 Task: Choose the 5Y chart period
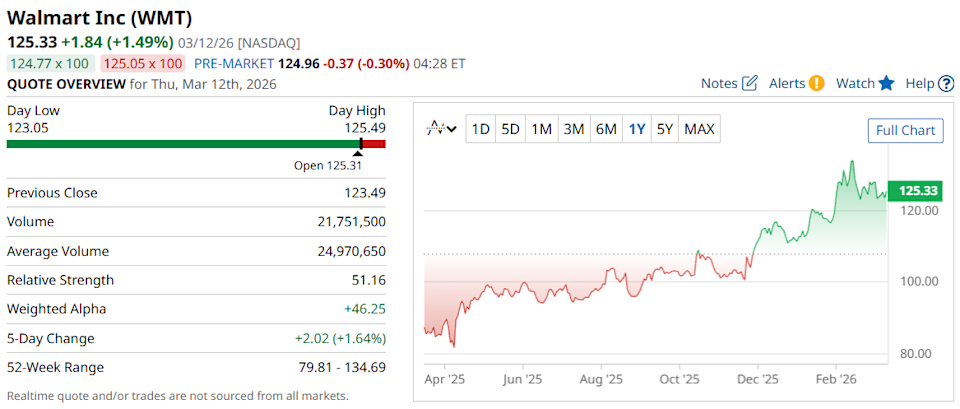tap(664, 128)
